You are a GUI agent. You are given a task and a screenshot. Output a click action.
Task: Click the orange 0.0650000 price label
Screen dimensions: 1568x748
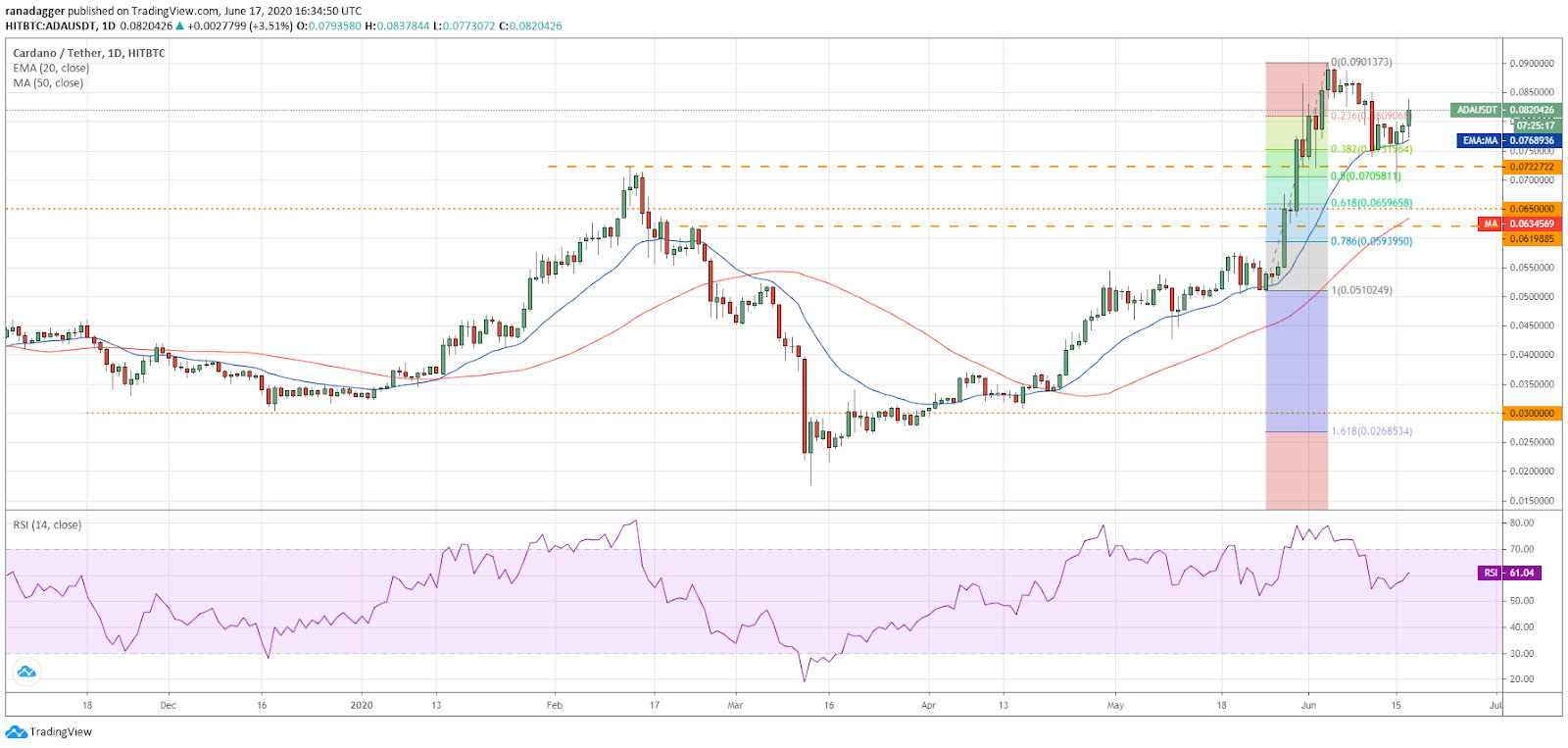(x=1532, y=209)
